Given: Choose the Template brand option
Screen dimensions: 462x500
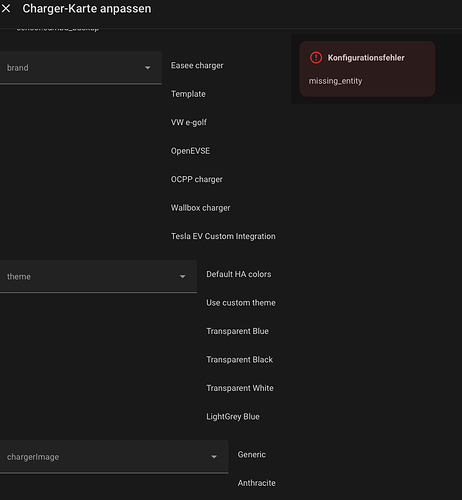Looking at the screenshot, I should pos(188,94).
